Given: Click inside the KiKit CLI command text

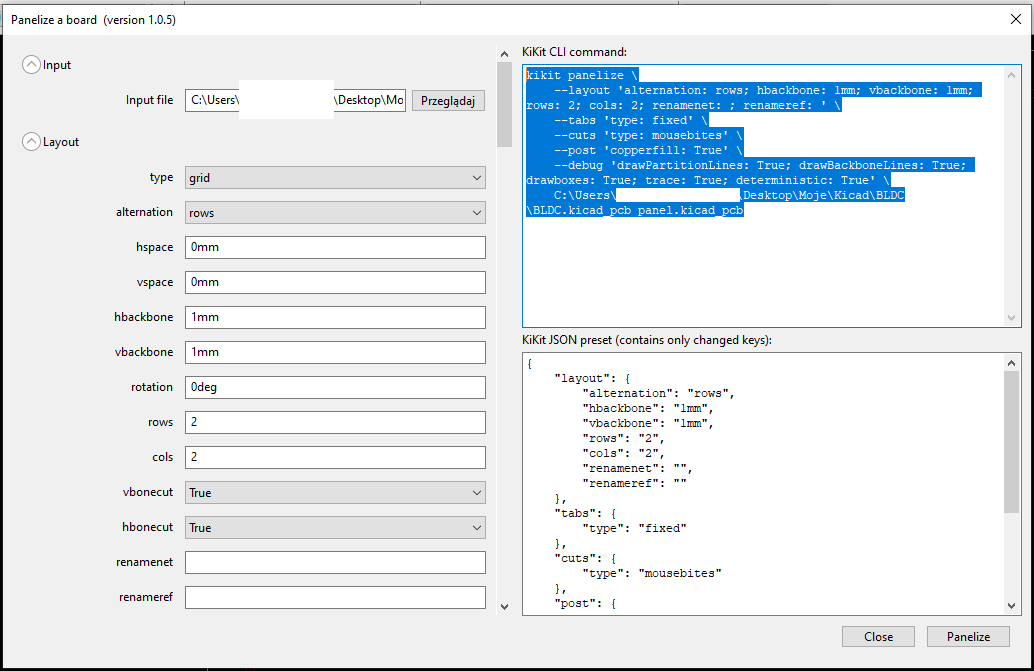Looking at the screenshot, I should tap(764, 195).
